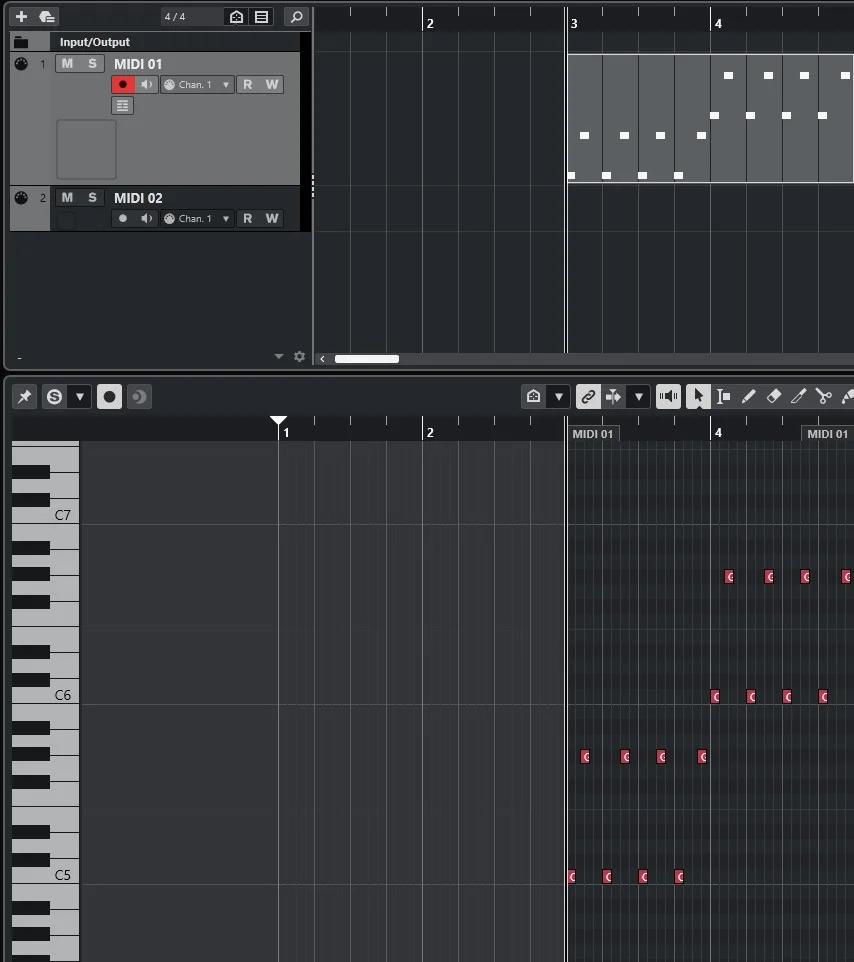Click the Find Tracks magnifier icon
The height and width of the screenshot is (962, 854).
coord(296,17)
